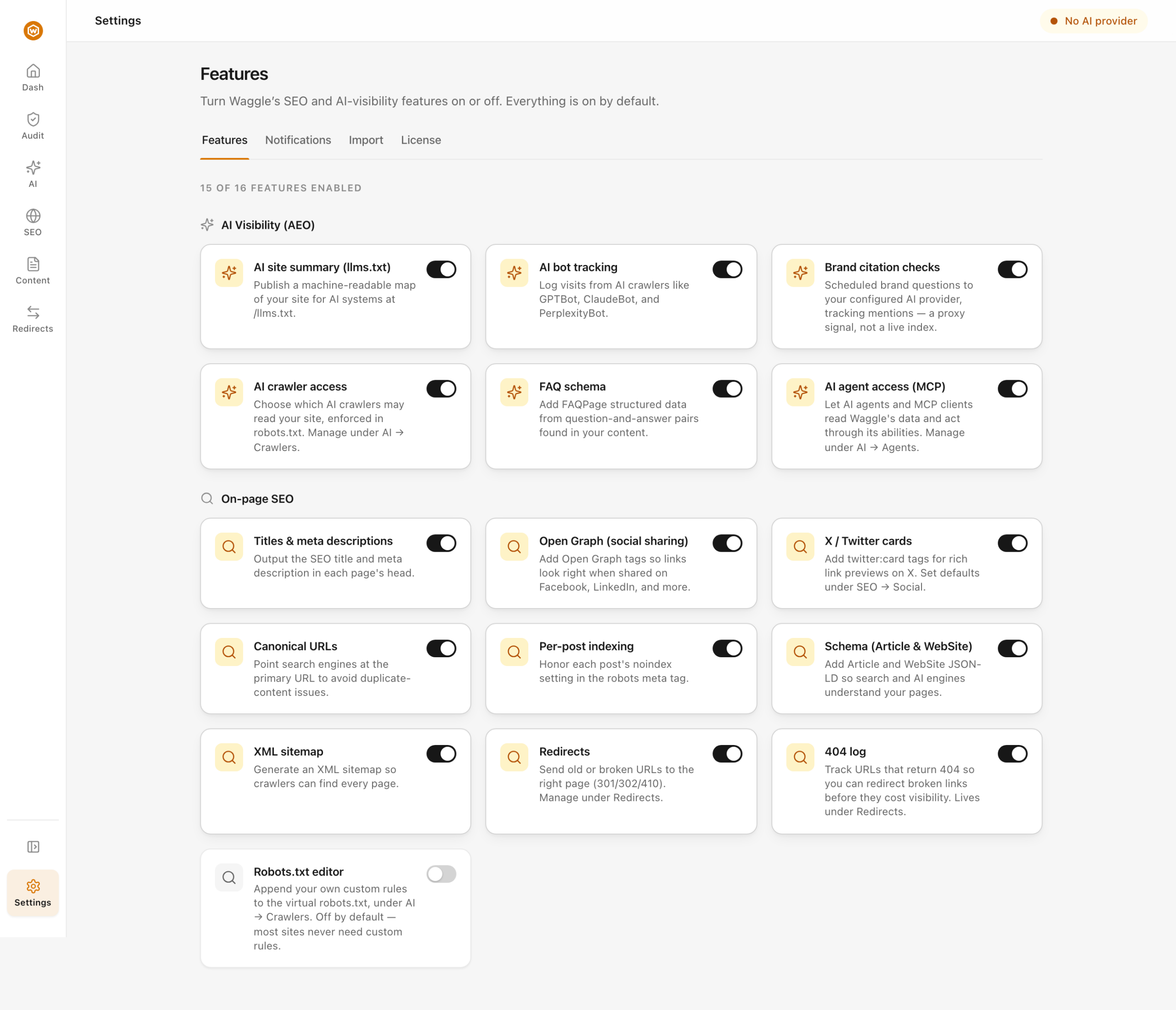Screen dimensions: 1176x1010
Task: Switch off XML sitemap
Action: 441,754
